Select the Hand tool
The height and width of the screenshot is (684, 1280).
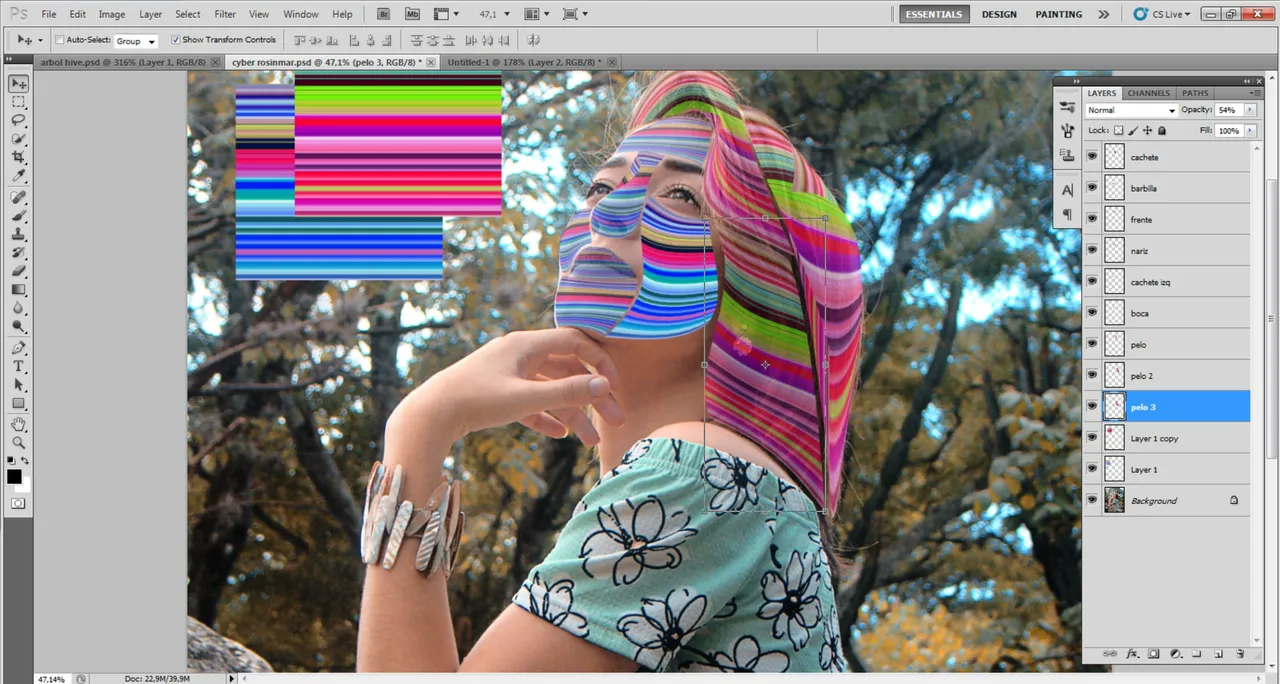coord(18,425)
